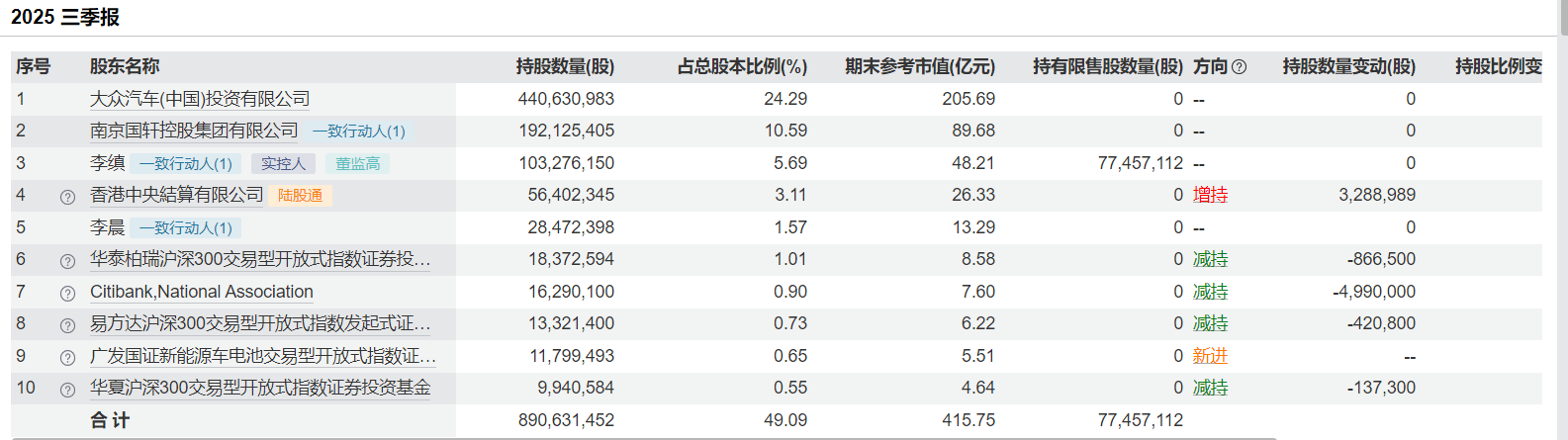Image resolution: width=1568 pixels, height=440 pixels.
Task: Click help icon next to 方向 header
Action: coord(1239,67)
